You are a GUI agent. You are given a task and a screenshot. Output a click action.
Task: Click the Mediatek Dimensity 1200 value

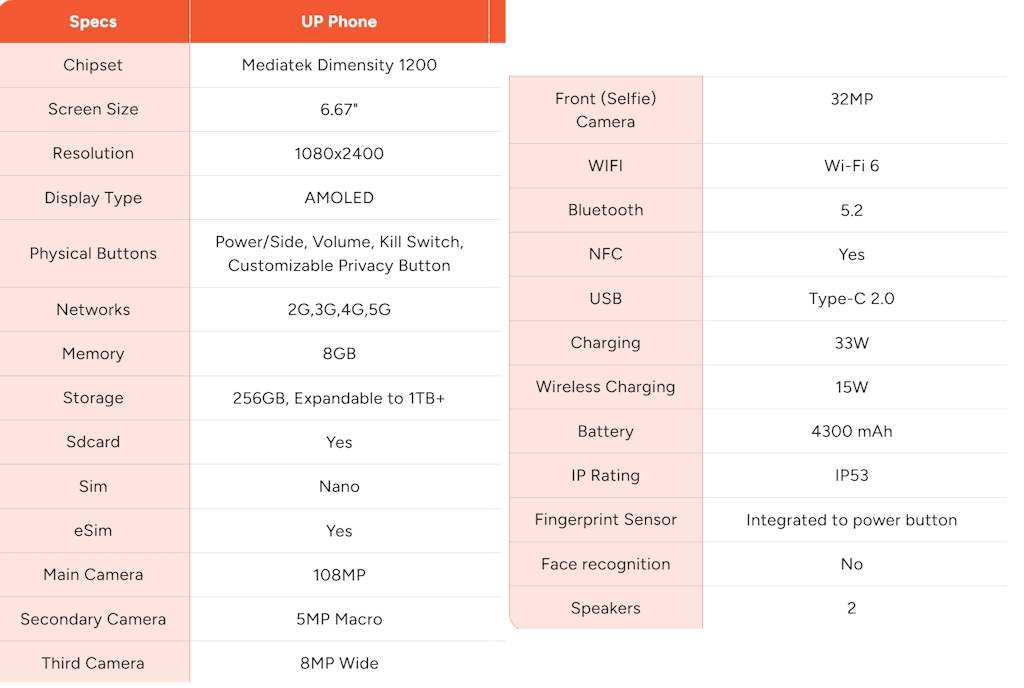339,65
